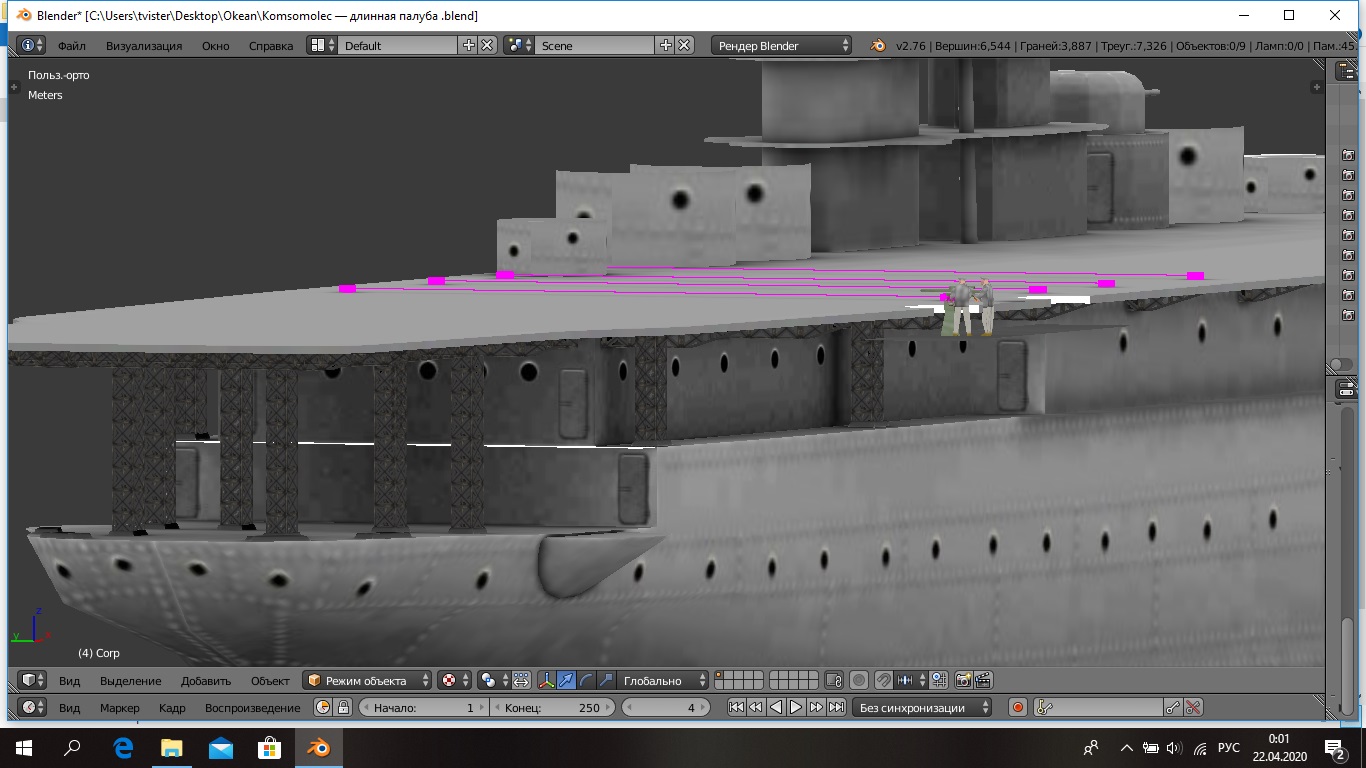Screen dimensions: 1366x768
Task: Open Blender from the Windows taskbar
Action: click(x=319, y=747)
